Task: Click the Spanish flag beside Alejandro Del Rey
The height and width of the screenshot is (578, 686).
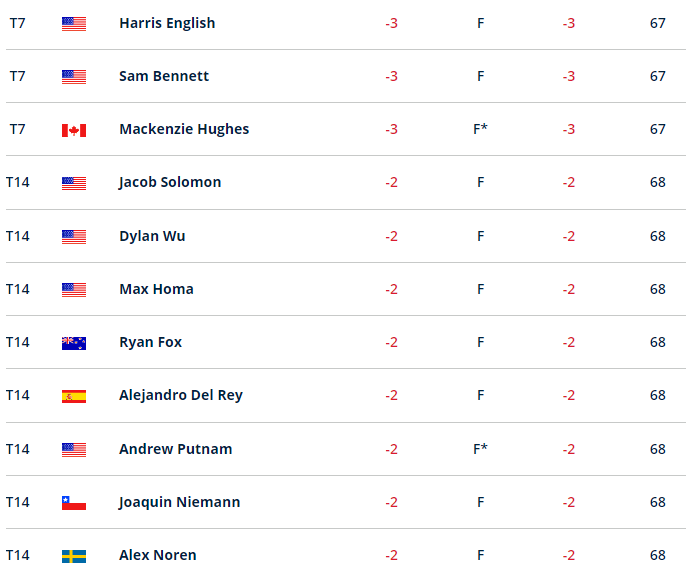Action: tap(74, 396)
